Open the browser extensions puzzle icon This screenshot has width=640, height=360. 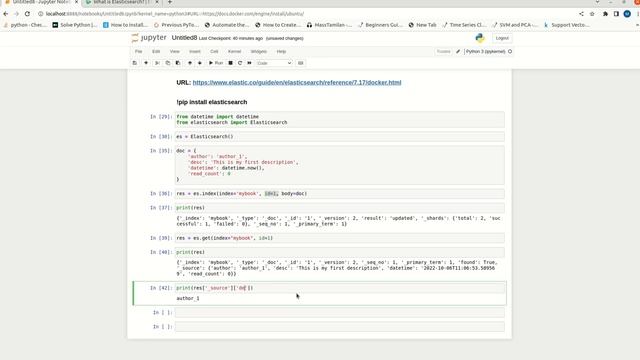(x=605, y=14)
